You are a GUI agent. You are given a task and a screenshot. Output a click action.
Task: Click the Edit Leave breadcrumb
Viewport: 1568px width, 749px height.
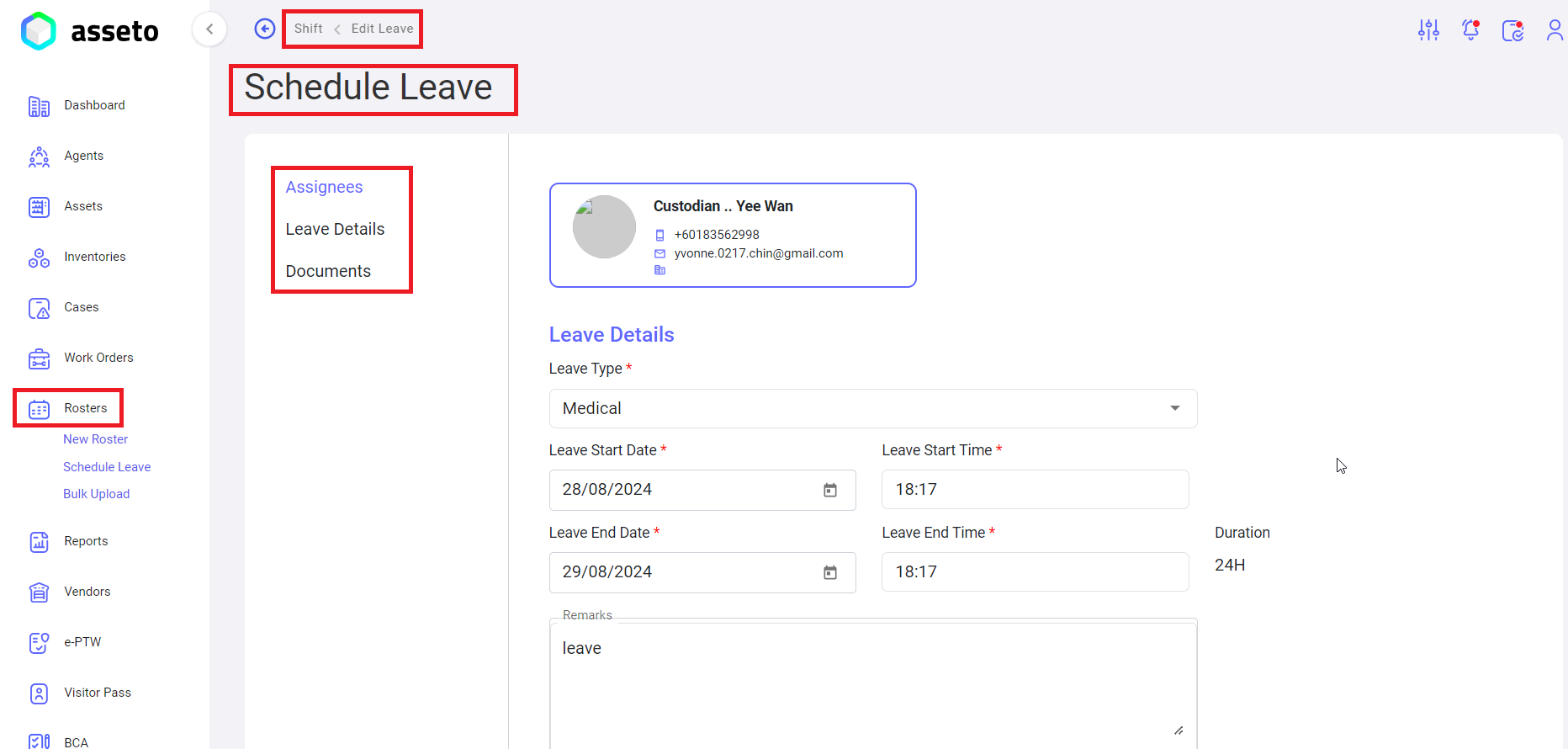pyautogui.click(x=382, y=29)
